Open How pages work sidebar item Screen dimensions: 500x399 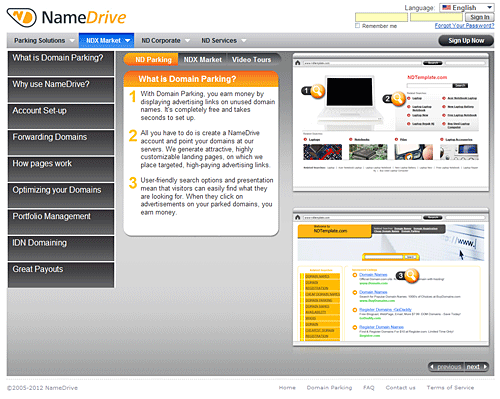click(61, 169)
